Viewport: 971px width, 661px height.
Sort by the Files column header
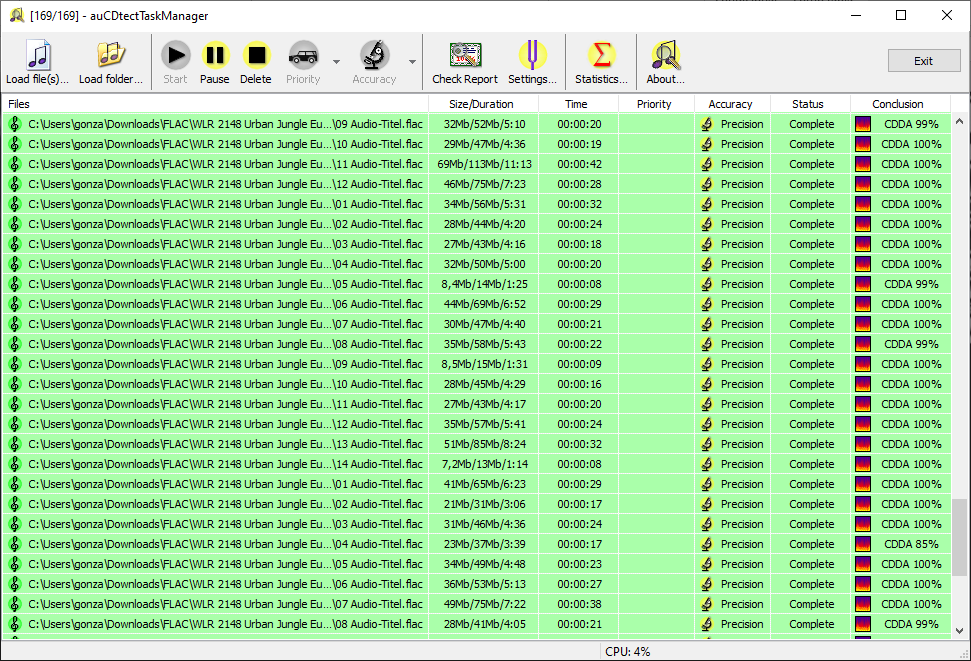click(x=215, y=104)
